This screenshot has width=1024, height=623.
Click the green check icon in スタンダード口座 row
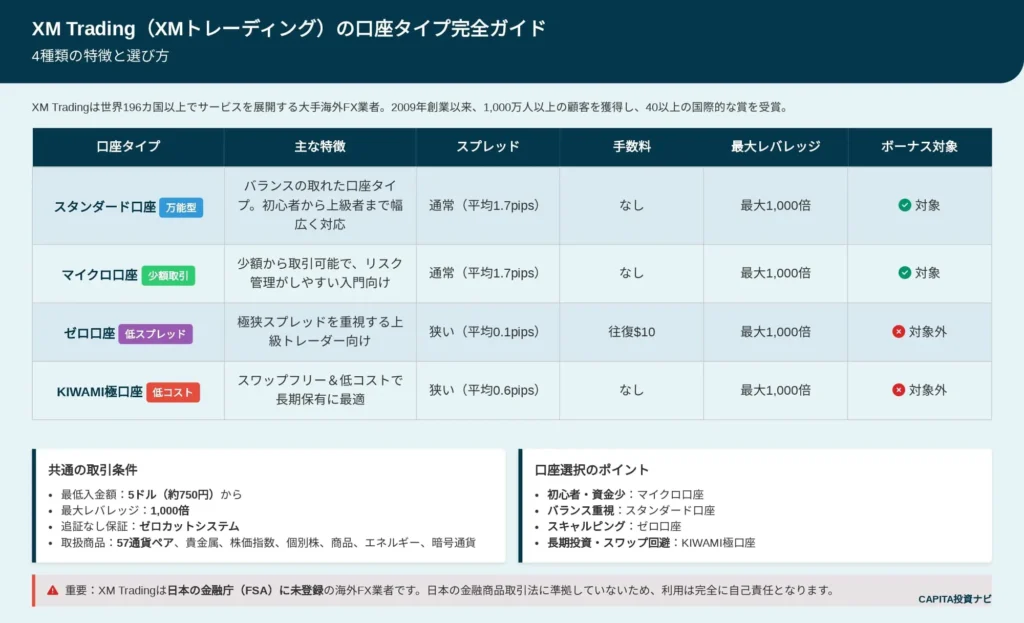[904, 205]
